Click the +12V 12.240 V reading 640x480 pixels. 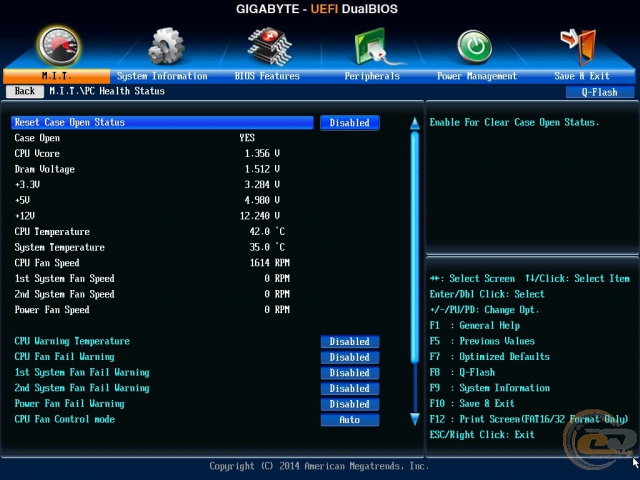(260, 216)
